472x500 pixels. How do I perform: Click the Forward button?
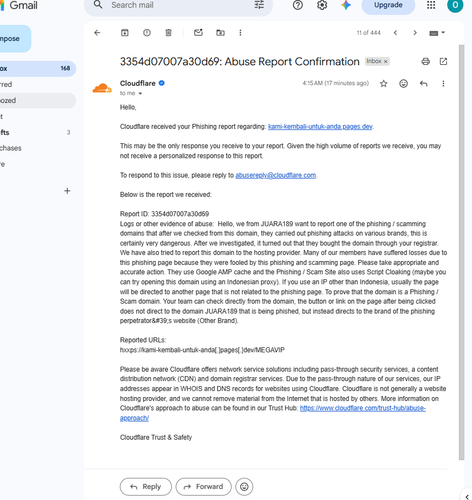204,487
